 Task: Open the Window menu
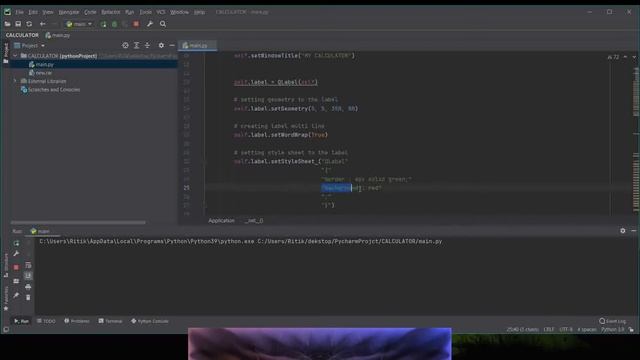179,12
